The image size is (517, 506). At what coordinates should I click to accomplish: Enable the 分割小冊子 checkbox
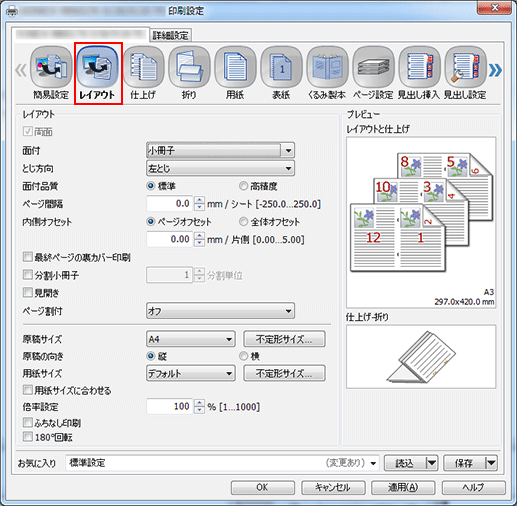coord(27,275)
